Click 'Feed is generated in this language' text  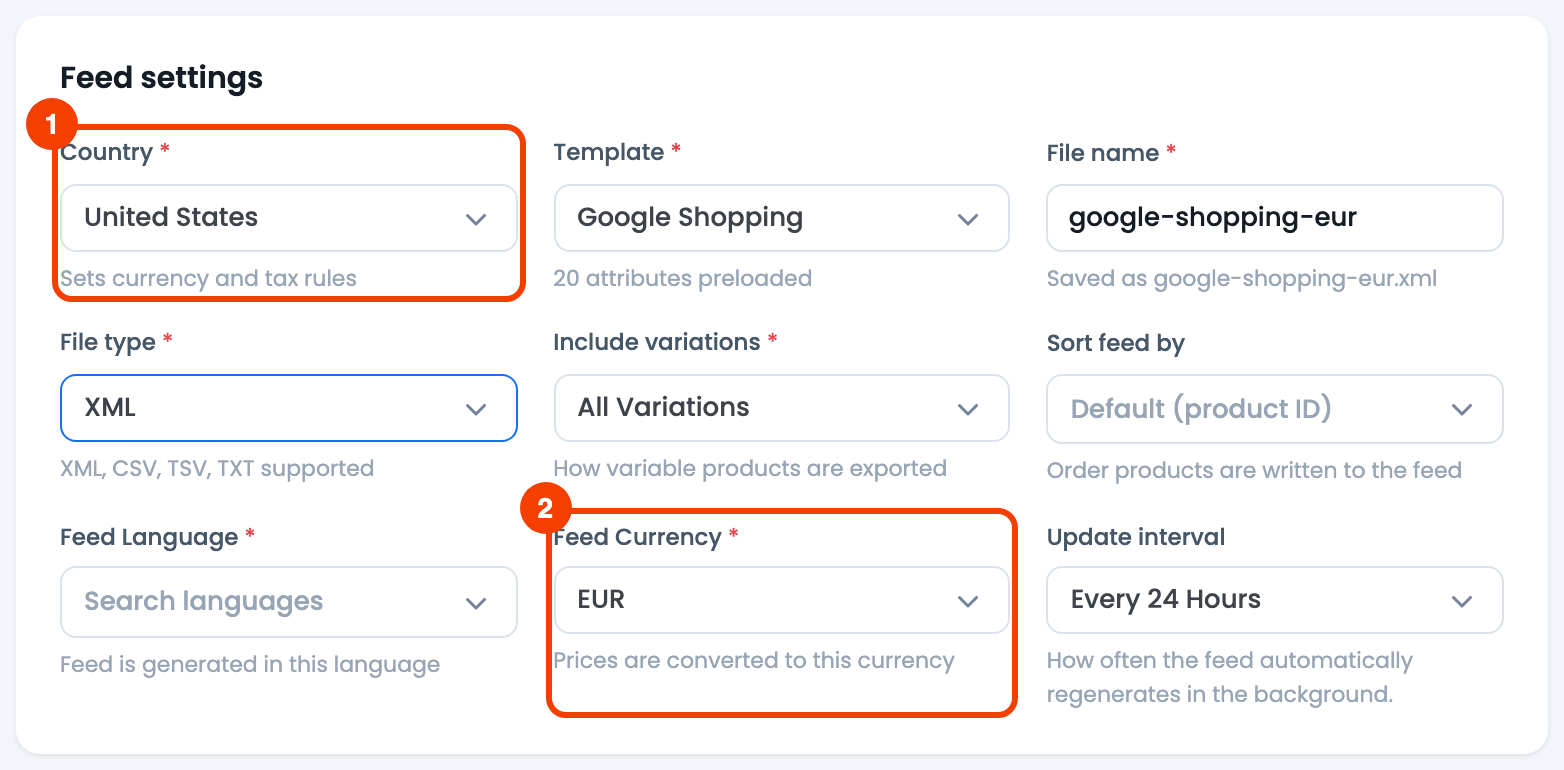pos(250,665)
